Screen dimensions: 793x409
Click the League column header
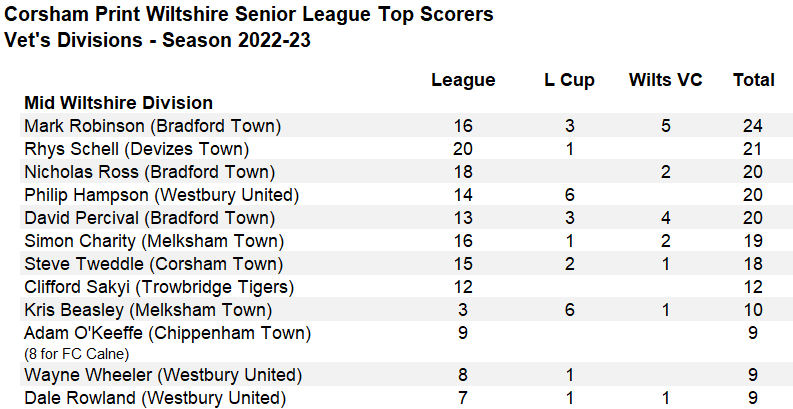pos(463,80)
